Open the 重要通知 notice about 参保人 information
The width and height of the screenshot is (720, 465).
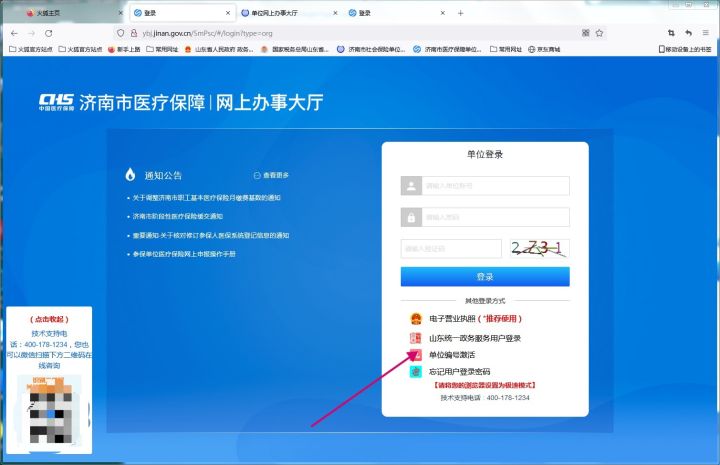[x=211, y=235]
